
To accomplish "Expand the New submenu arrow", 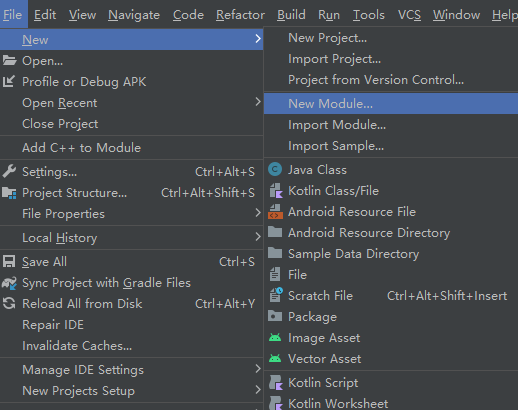I will coord(258,39).
